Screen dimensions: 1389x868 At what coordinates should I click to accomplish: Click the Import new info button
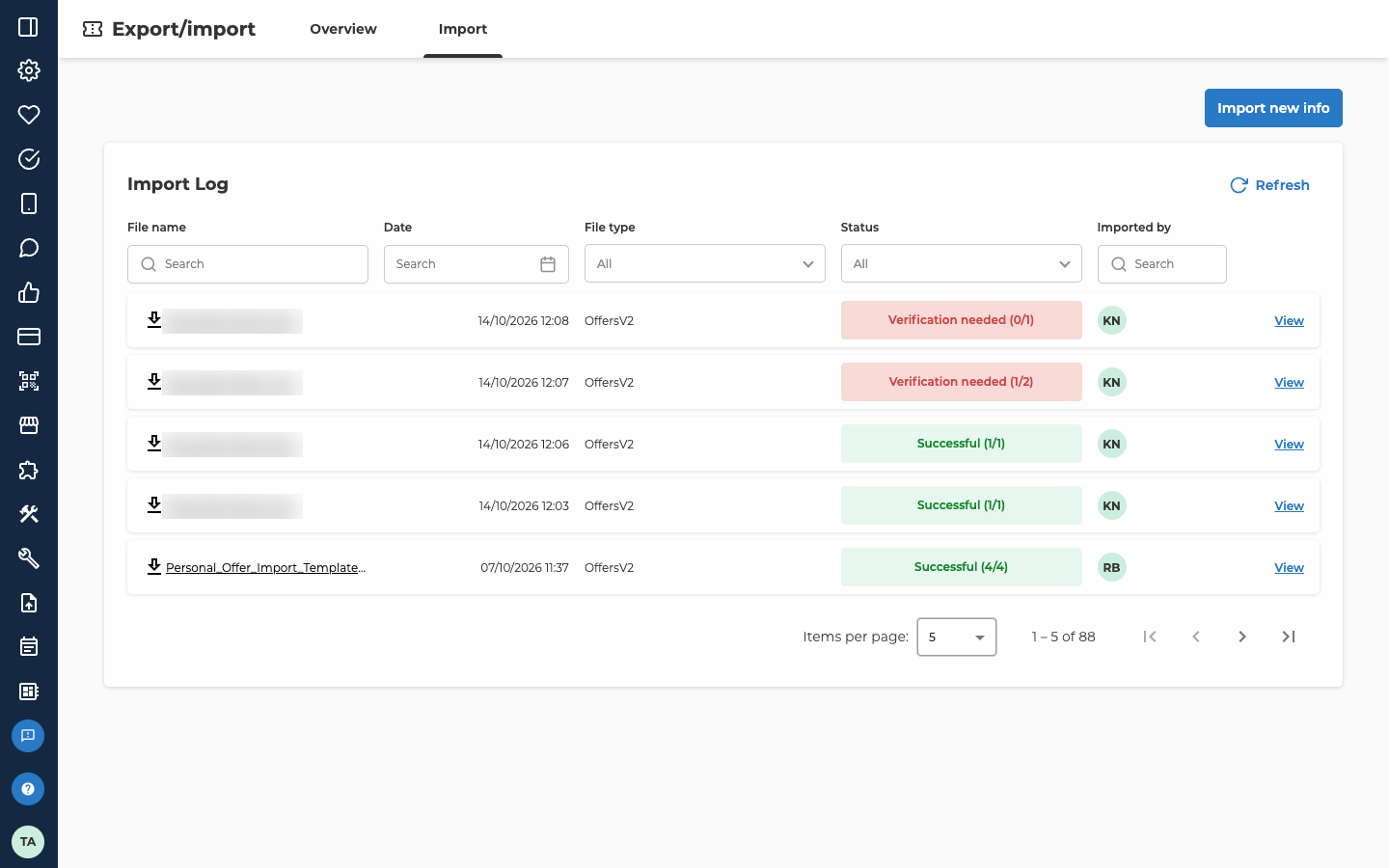click(x=1273, y=108)
